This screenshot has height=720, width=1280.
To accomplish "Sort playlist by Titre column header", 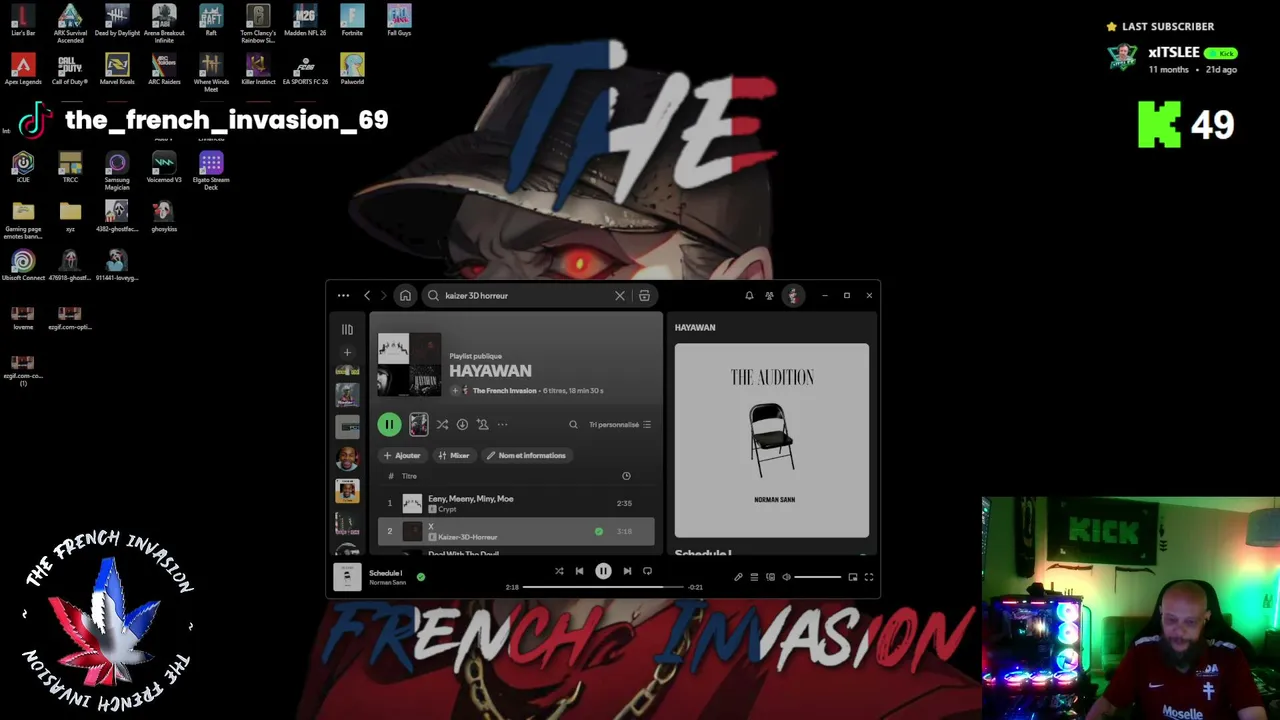I will coord(409,476).
